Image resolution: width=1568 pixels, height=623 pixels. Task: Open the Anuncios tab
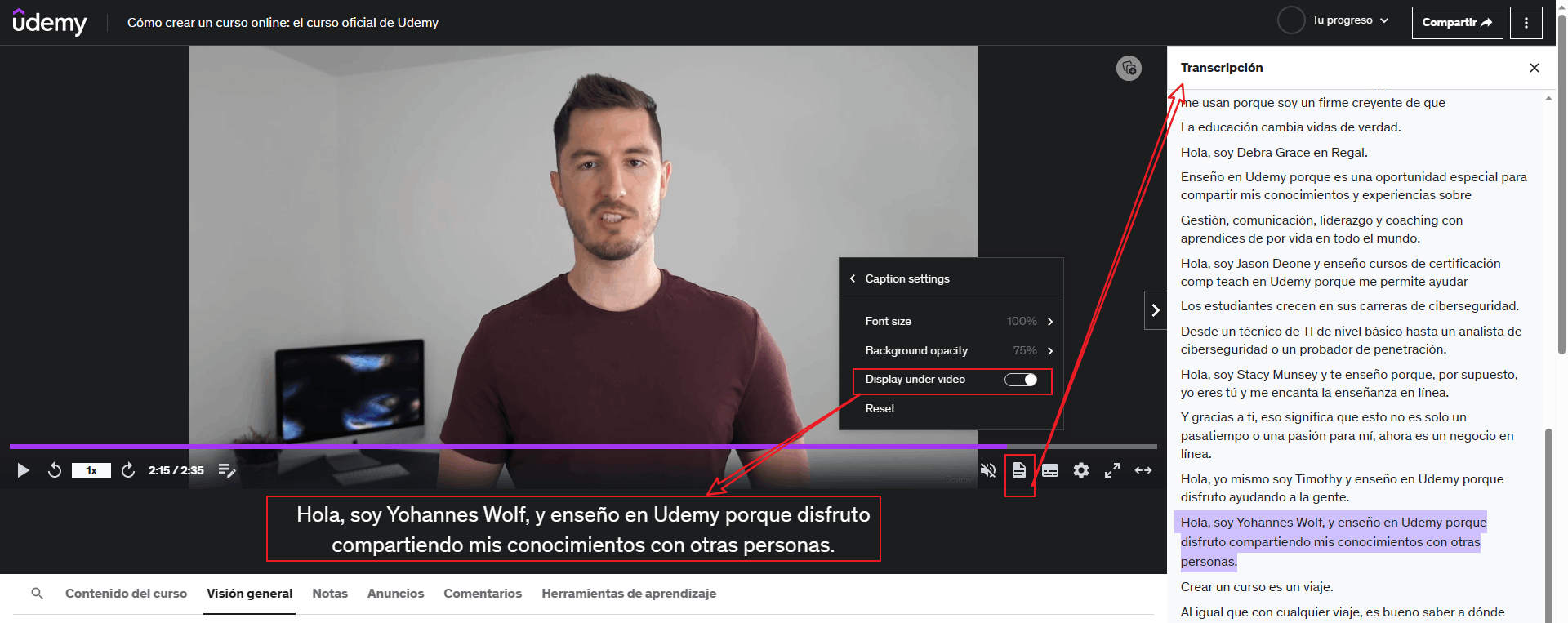396,594
